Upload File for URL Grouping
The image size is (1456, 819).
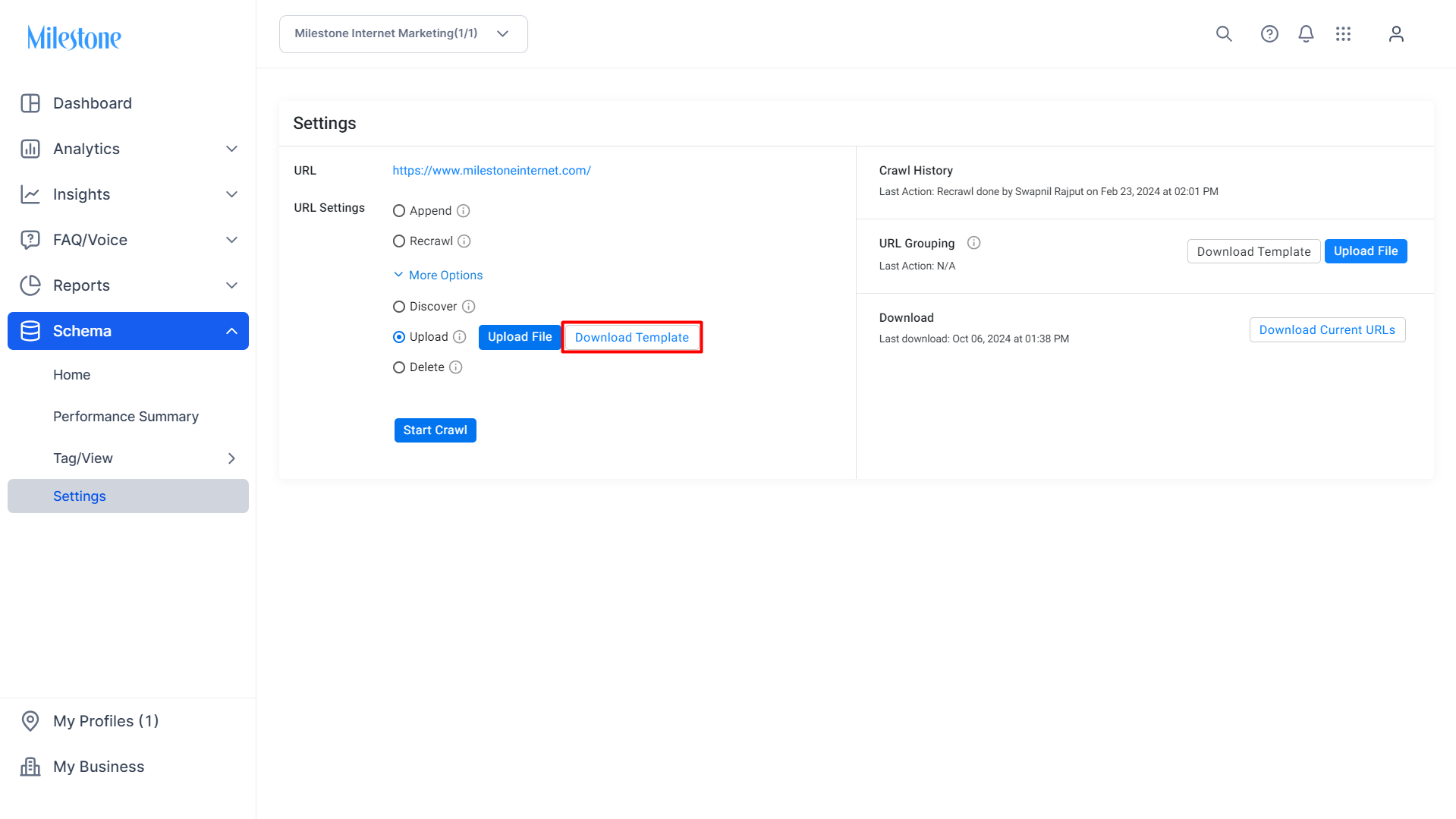[x=1366, y=251]
